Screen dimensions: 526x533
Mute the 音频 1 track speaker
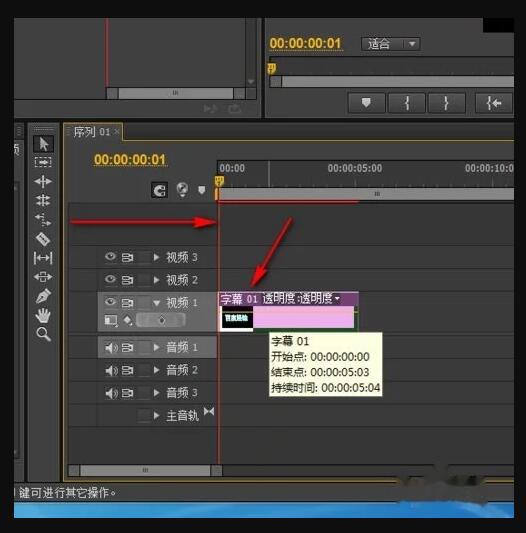pos(111,348)
